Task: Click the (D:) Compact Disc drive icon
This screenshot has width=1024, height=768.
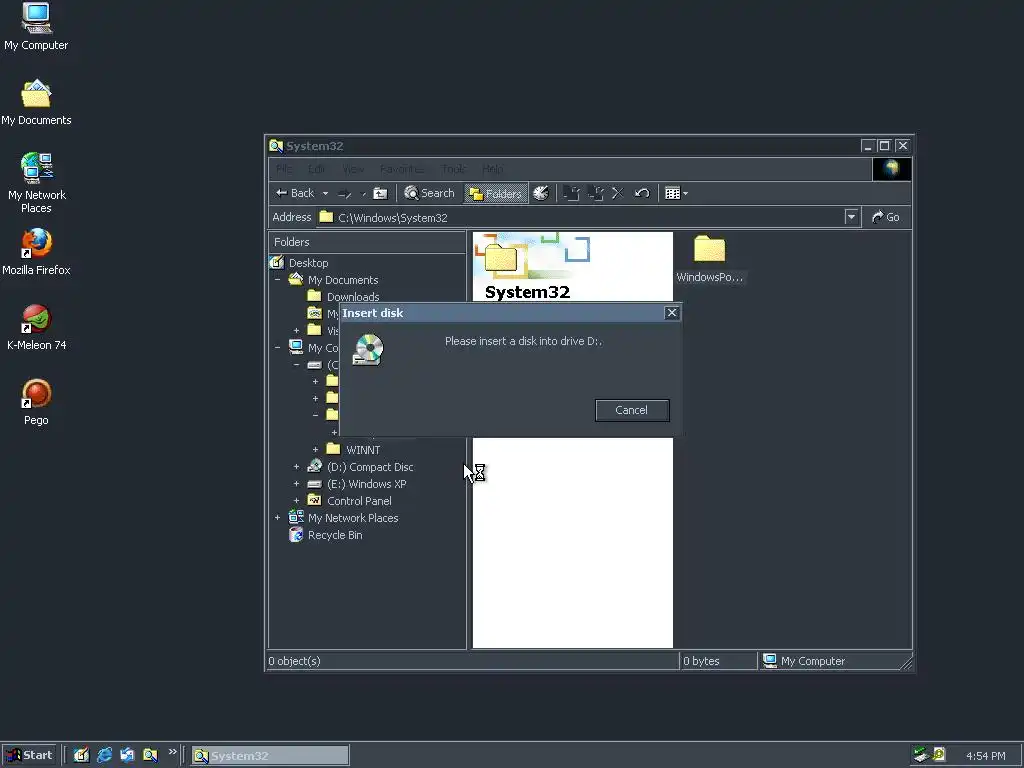Action: [x=315, y=466]
